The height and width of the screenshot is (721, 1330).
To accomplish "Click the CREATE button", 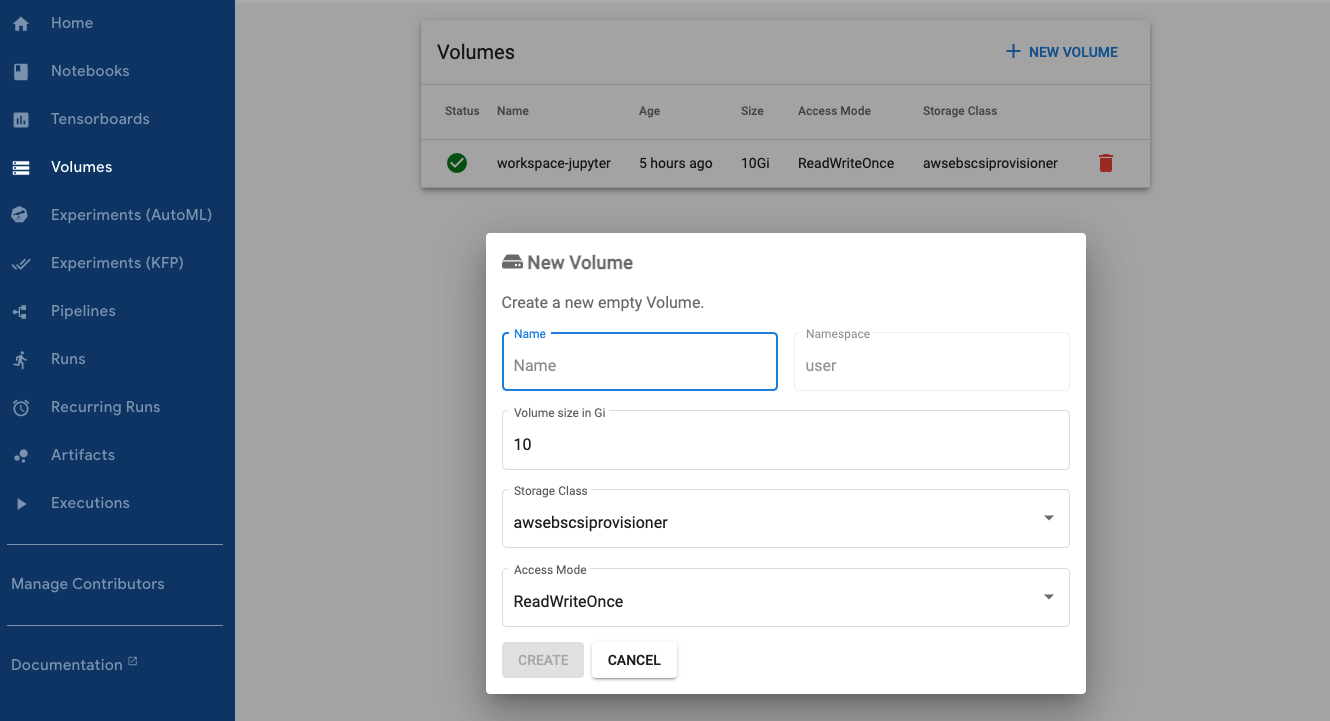I will click(x=543, y=660).
